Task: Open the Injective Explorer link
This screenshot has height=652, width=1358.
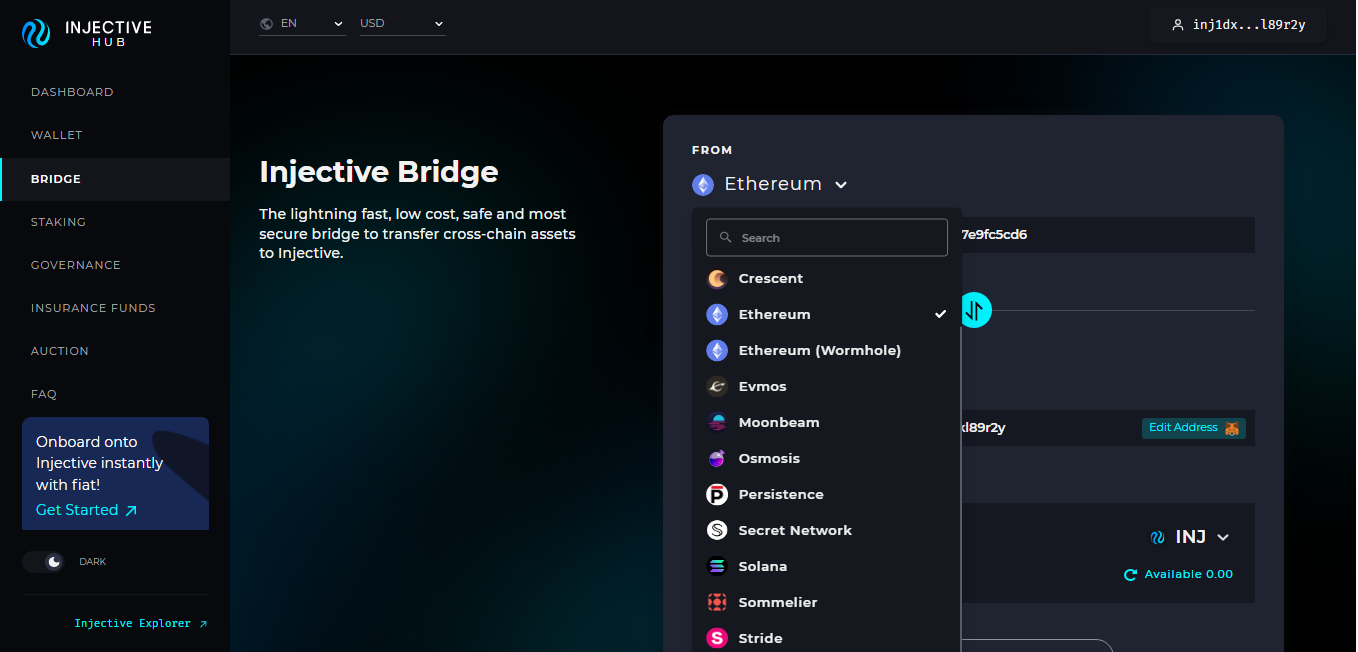Action: (141, 624)
